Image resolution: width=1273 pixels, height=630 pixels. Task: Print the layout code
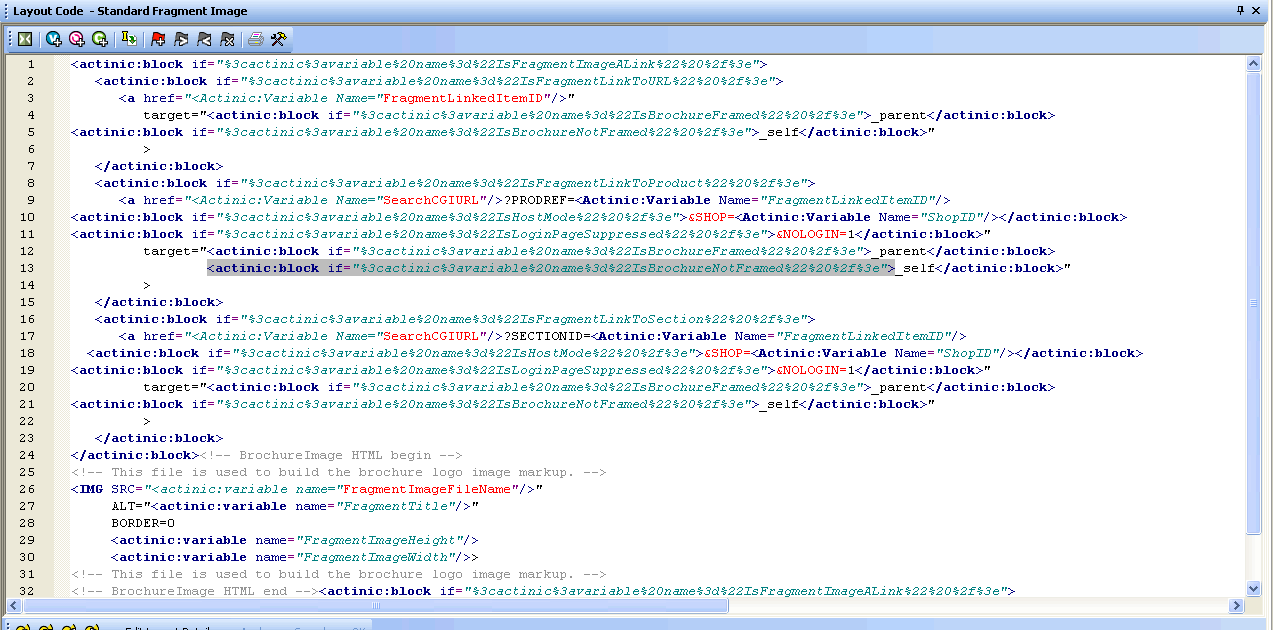[256, 39]
